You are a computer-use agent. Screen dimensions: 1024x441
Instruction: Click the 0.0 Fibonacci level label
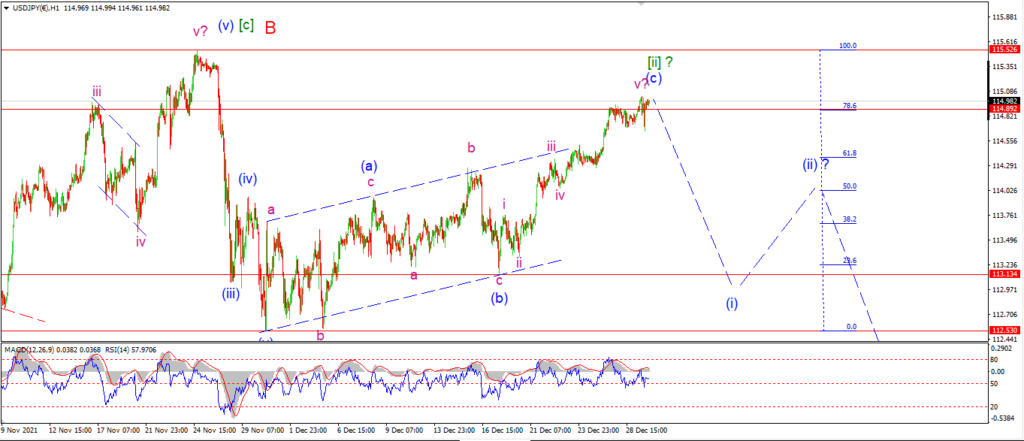point(852,327)
